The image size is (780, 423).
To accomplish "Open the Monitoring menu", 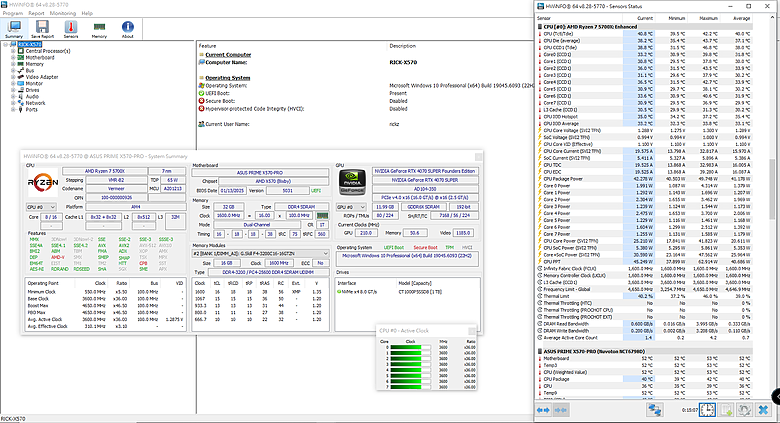I will (x=63, y=13).
